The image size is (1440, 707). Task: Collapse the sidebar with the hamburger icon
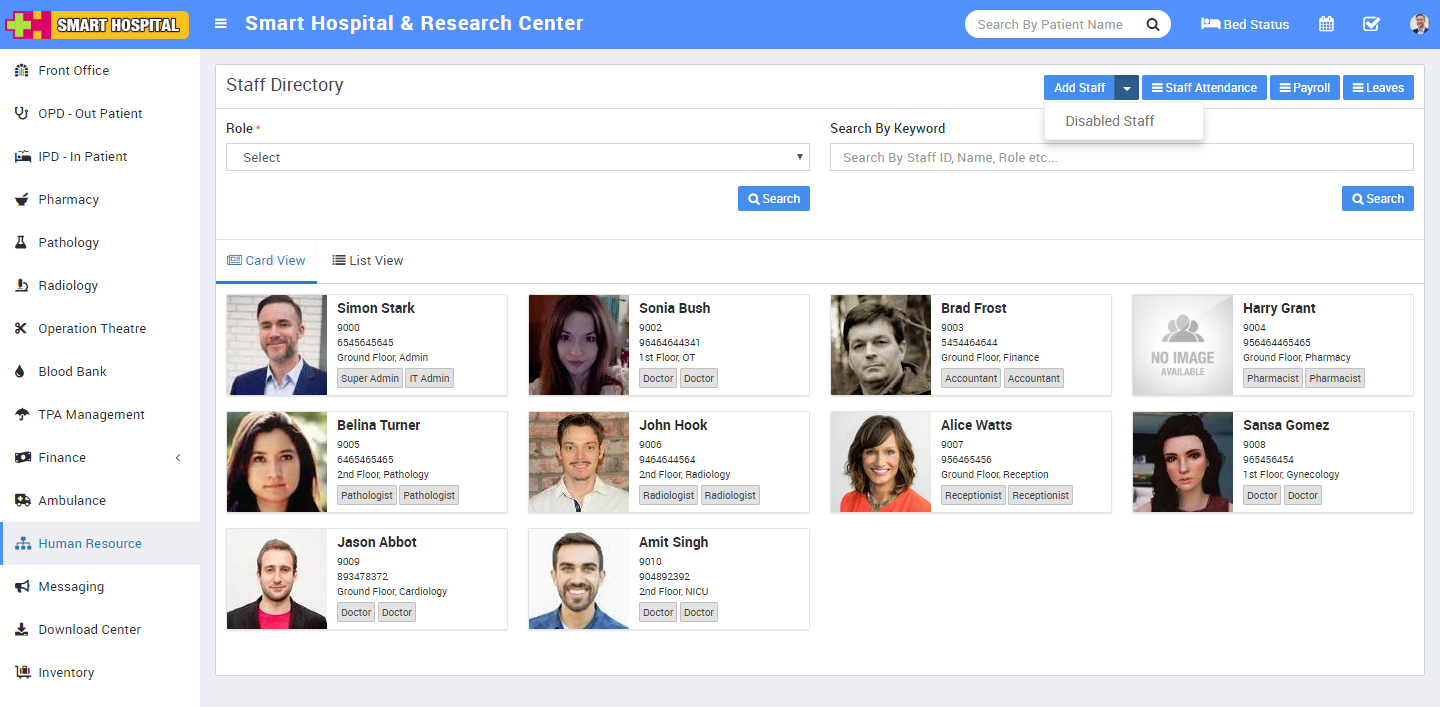coord(220,23)
